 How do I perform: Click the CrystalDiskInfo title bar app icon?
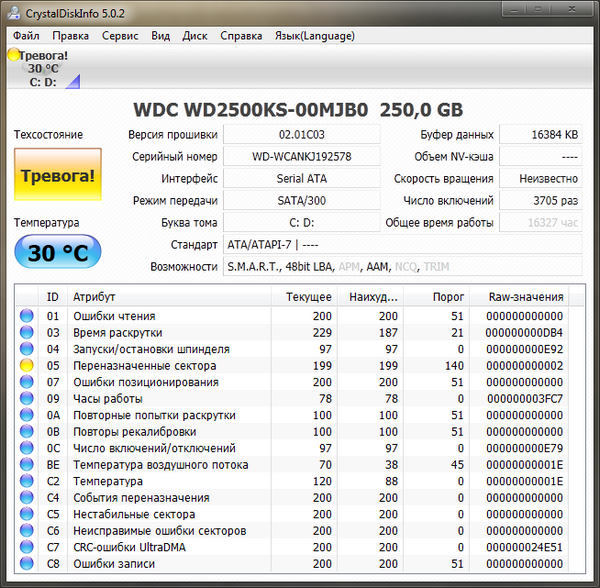point(14,13)
